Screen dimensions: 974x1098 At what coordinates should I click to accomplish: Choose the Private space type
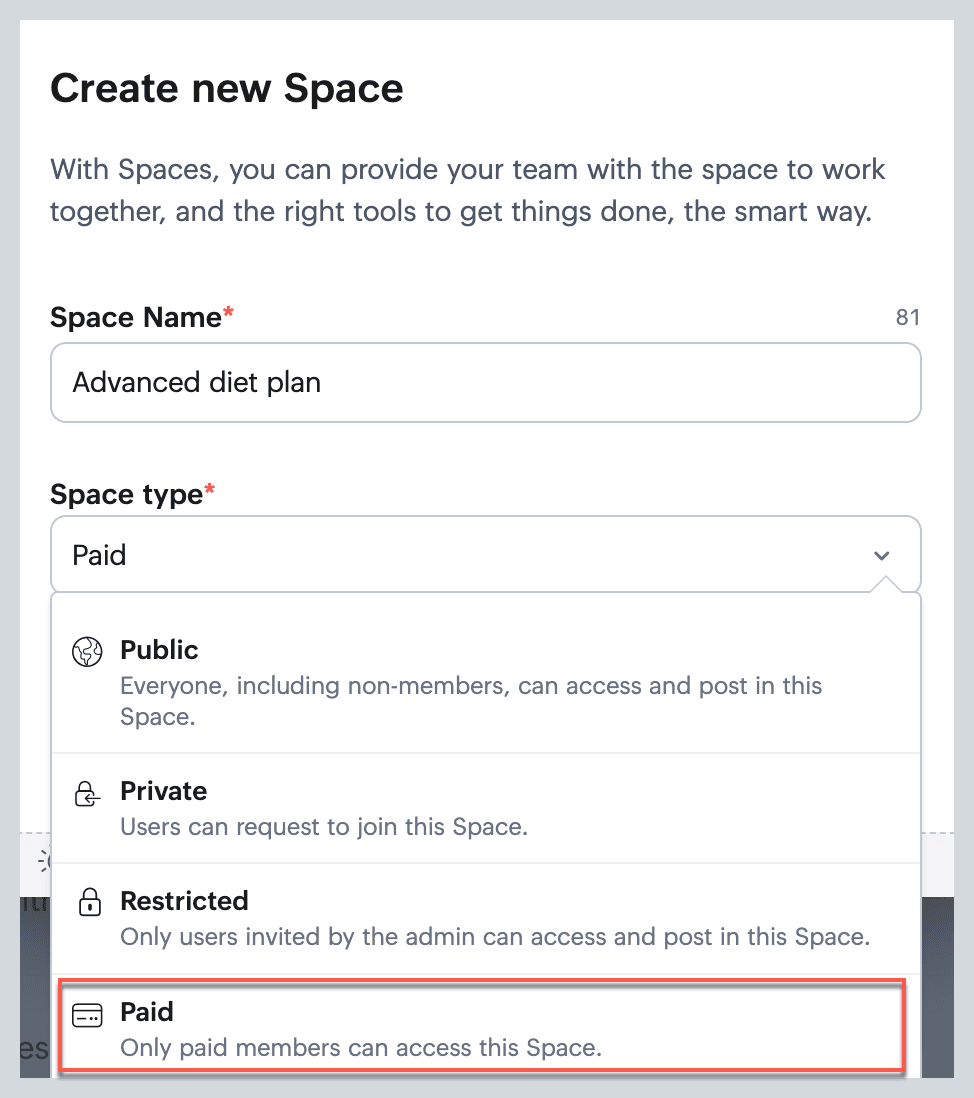tap(164, 791)
